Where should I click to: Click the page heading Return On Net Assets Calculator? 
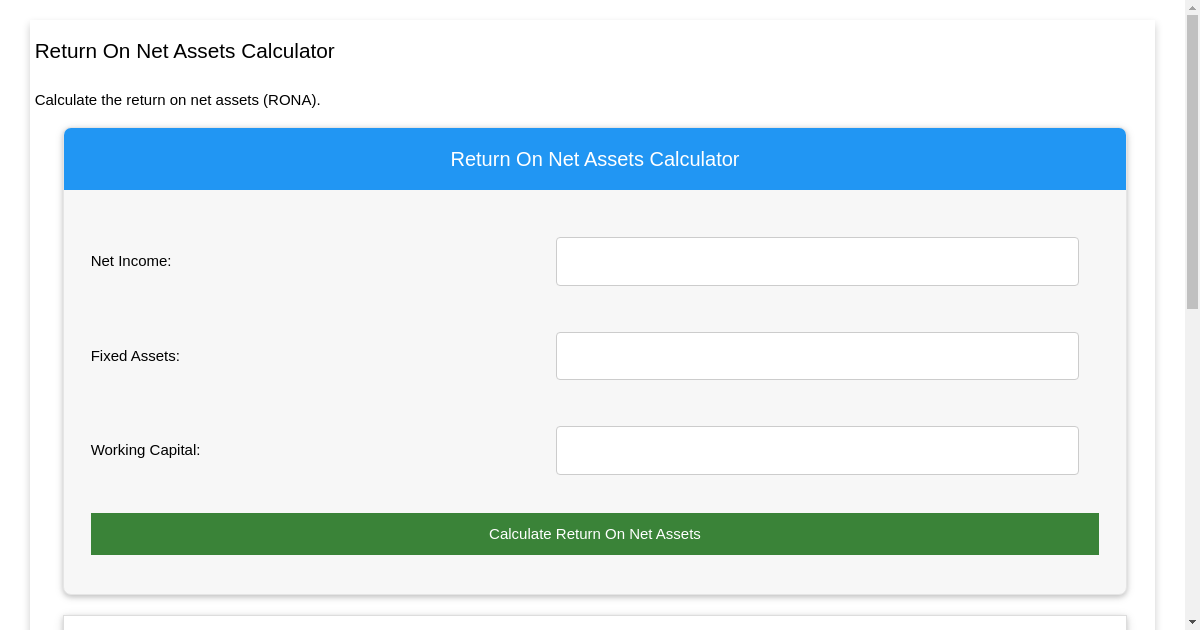tap(184, 51)
